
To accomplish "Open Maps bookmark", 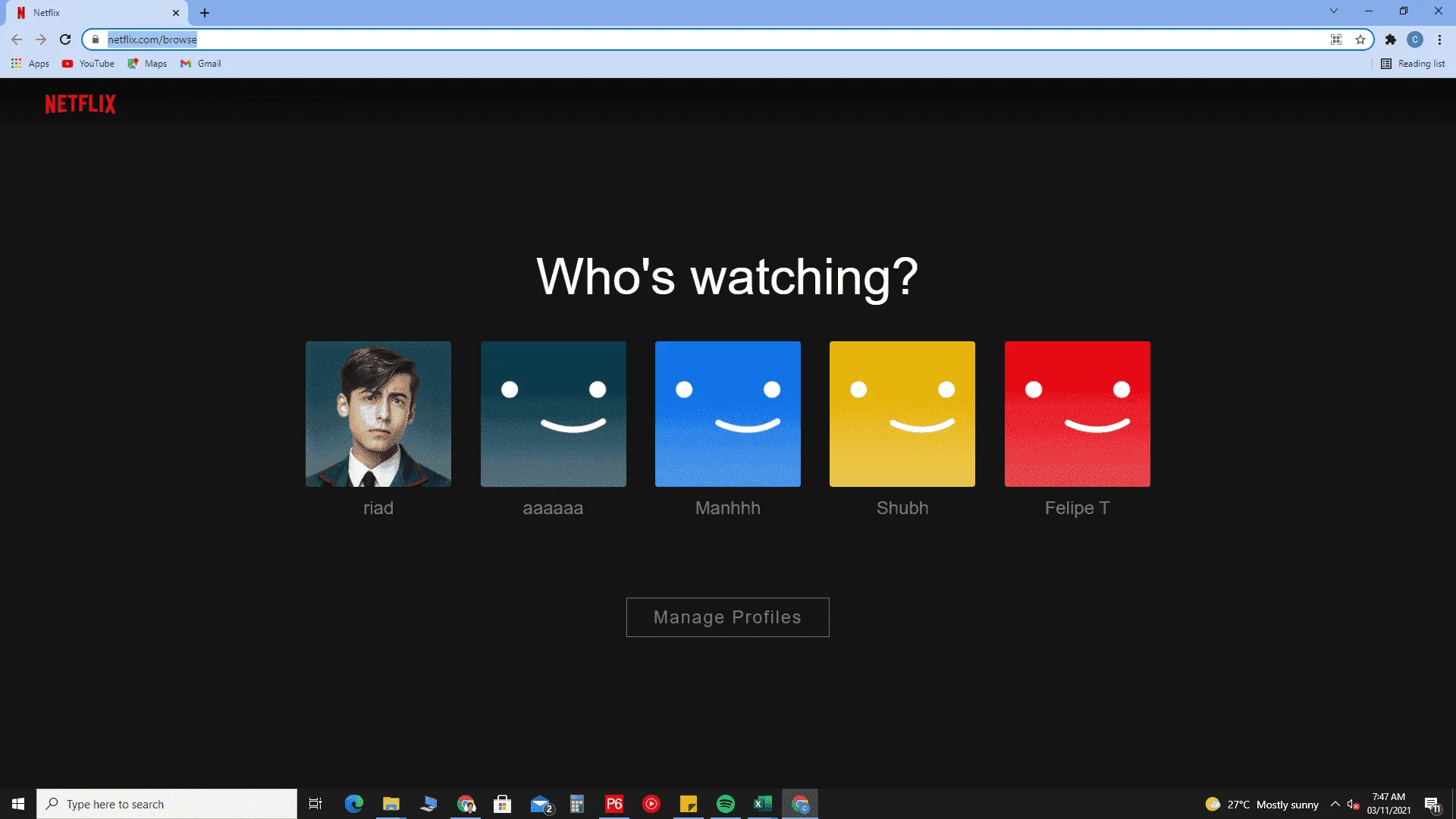I will [x=147, y=64].
